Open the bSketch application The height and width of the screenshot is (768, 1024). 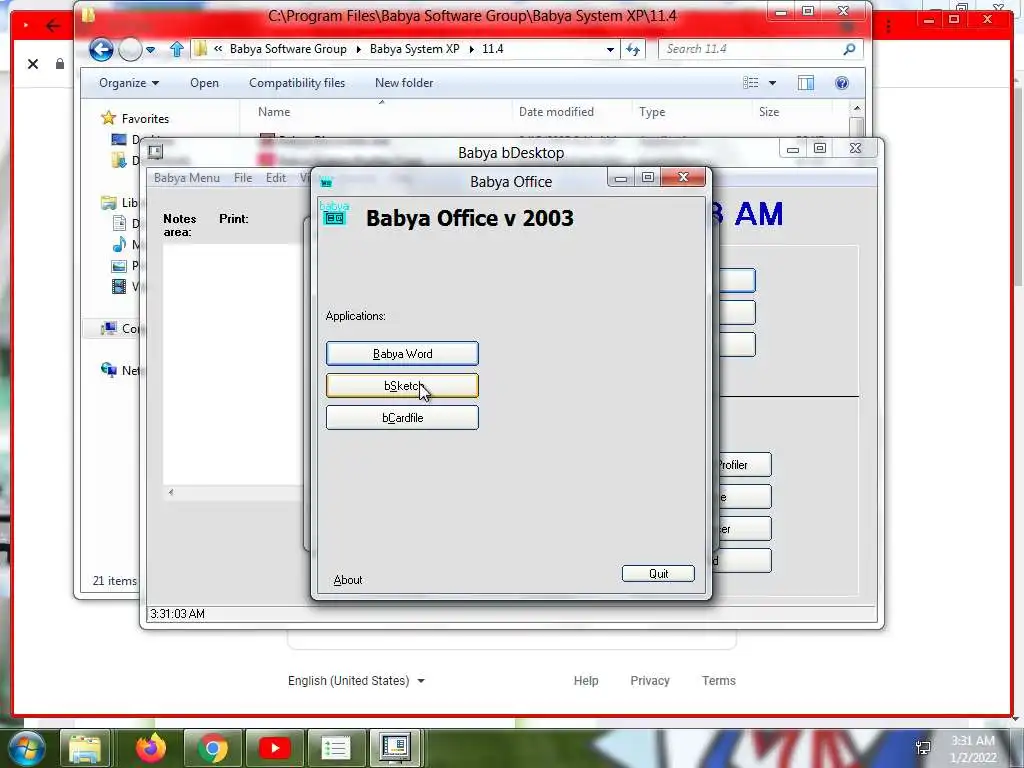click(x=402, y=385)
